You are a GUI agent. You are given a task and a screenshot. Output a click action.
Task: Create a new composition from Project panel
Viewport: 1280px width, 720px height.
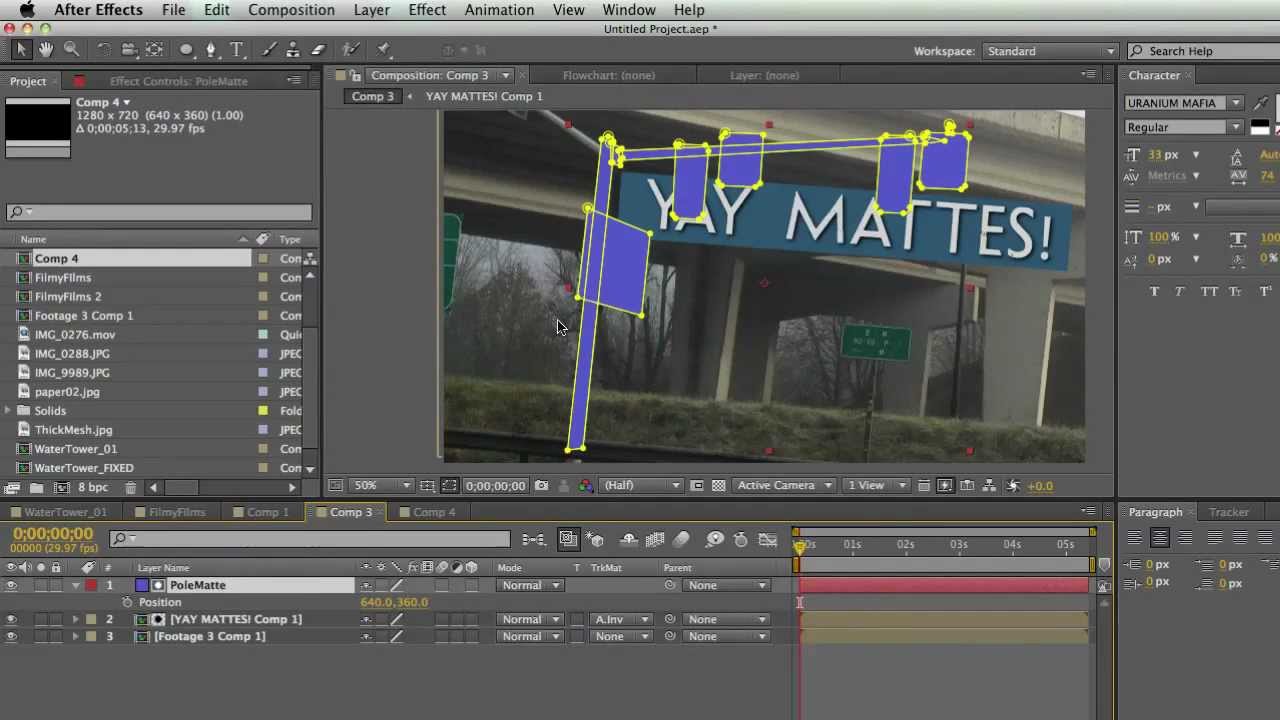pos(61,488)
